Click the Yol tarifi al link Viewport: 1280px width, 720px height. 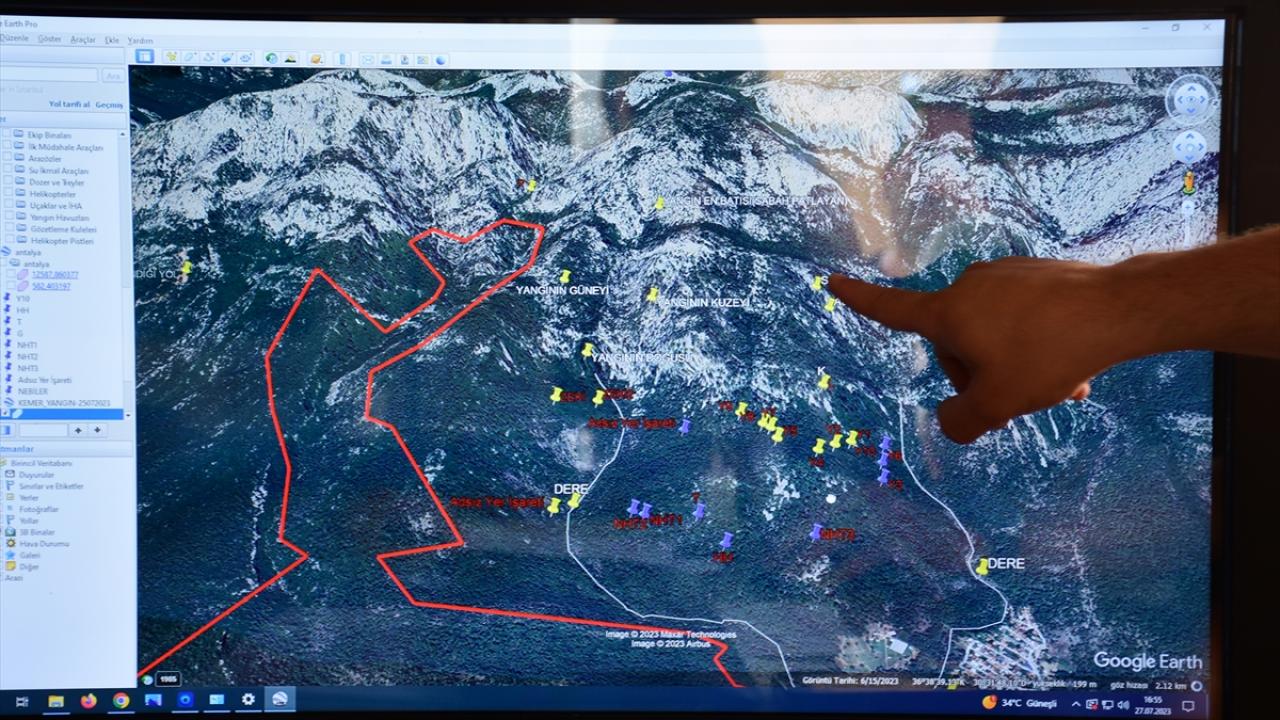point(69,104)
